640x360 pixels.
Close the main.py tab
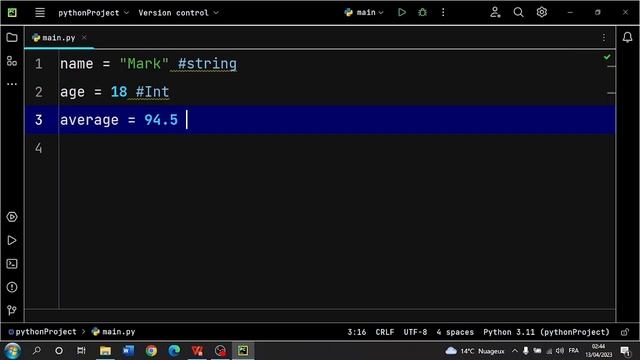84,38
